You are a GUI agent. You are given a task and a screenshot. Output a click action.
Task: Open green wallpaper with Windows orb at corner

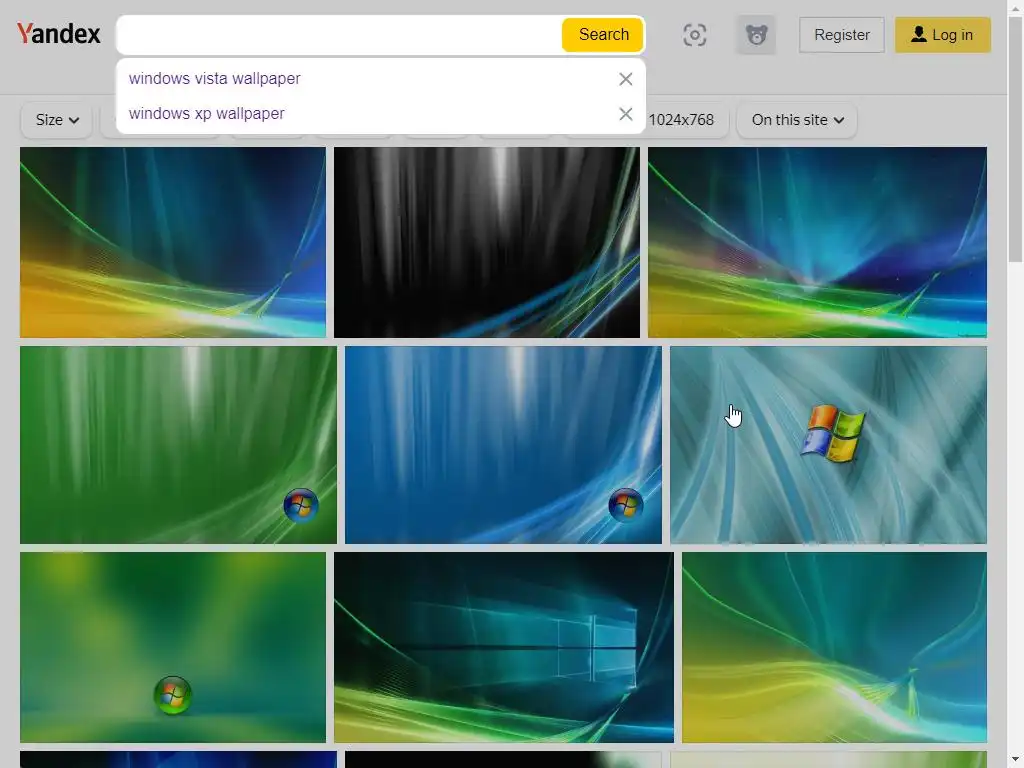[x=178, y=445]
